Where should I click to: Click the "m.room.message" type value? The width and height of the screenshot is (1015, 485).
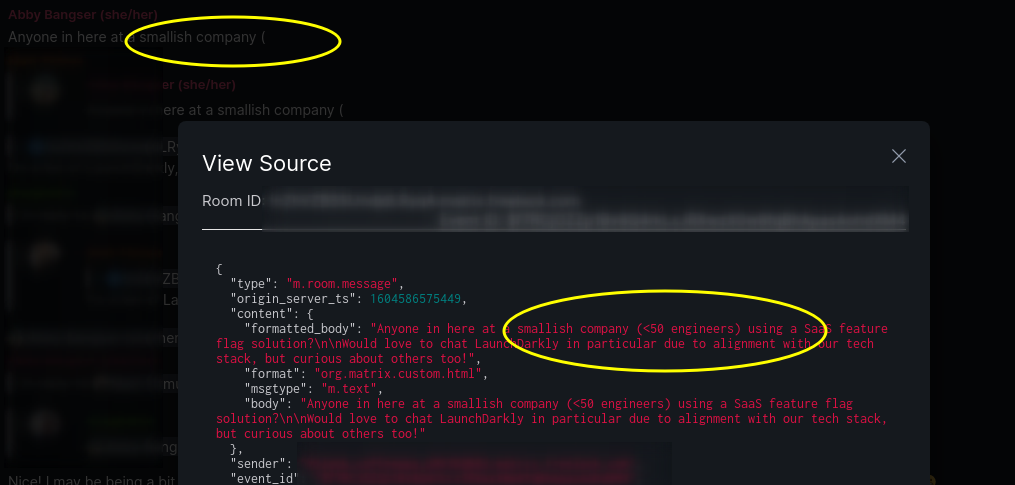(x=342, y=284)
